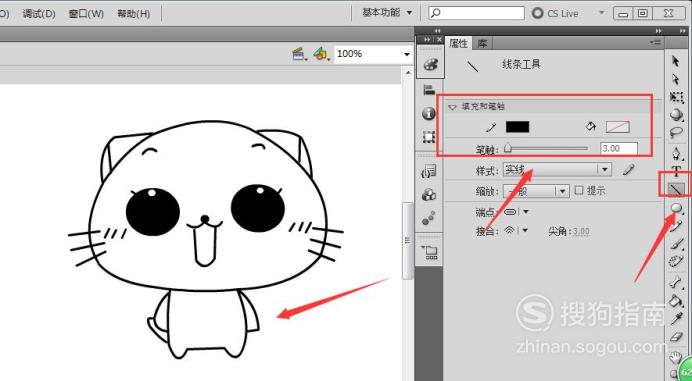
Task: Select the Oval shape tool
Action: 676,208
